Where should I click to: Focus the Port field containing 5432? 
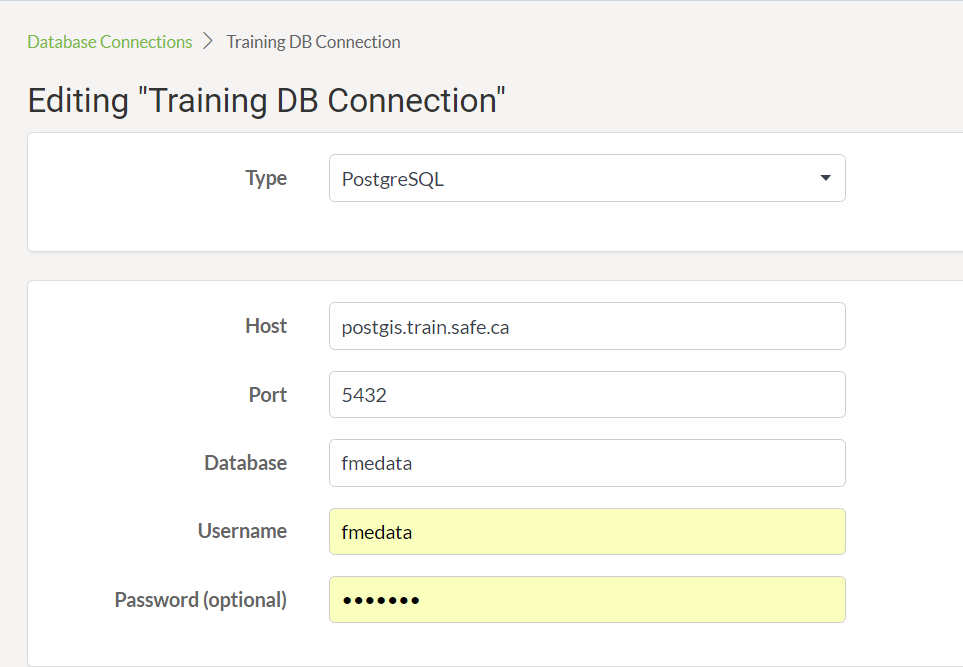tap(587, 394)
